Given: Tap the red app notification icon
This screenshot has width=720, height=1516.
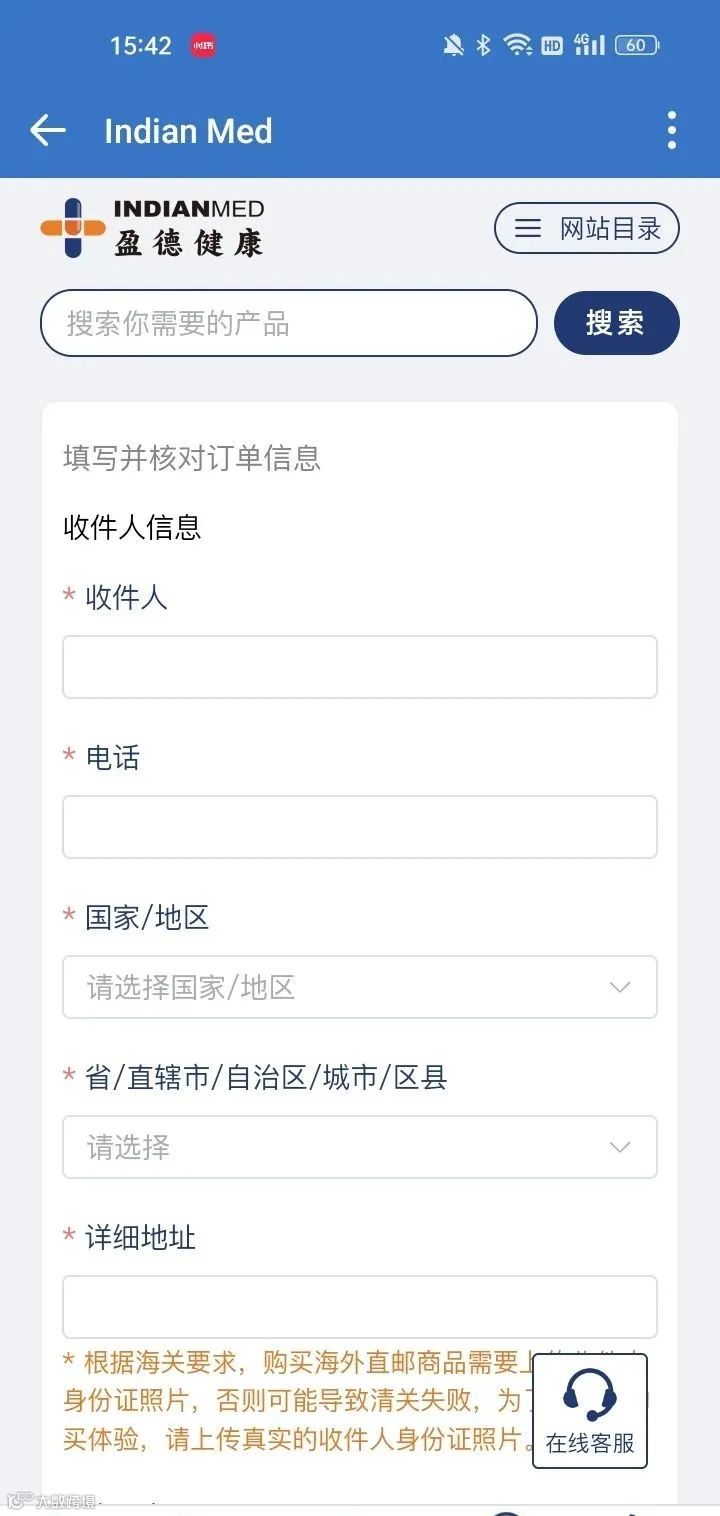Looking at the screenshot, I should 204,45.
